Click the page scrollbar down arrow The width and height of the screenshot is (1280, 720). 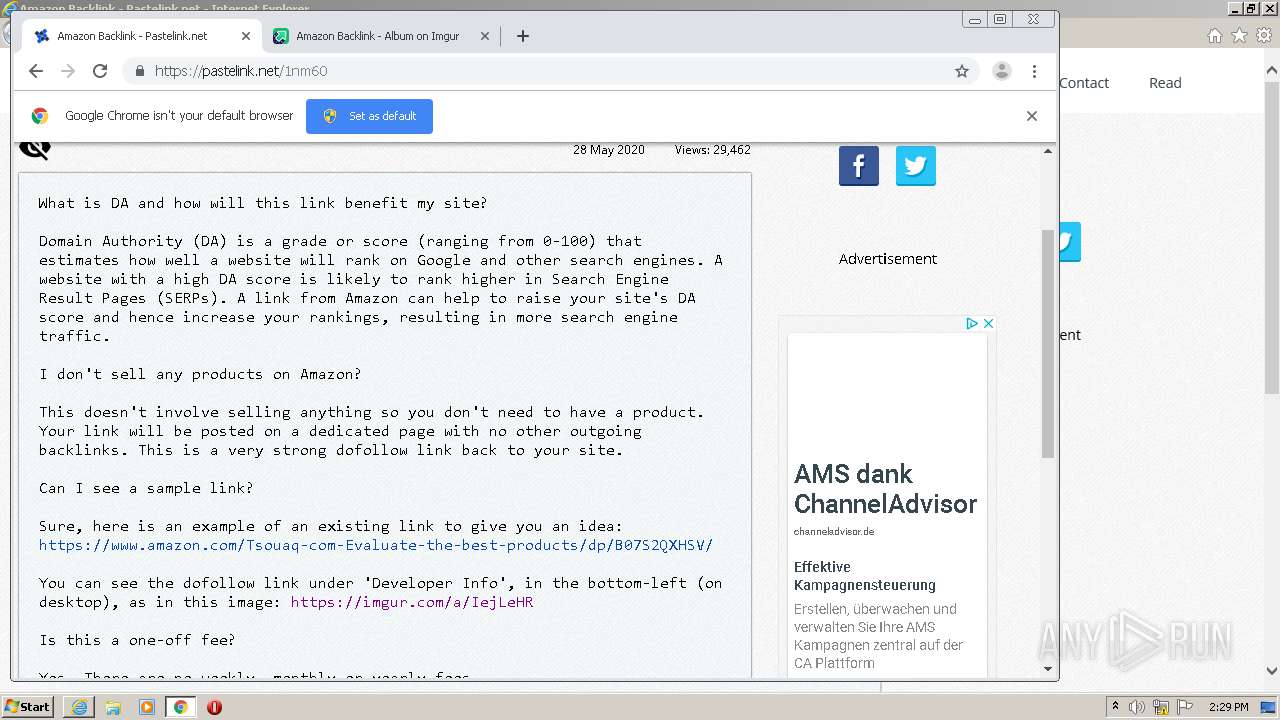pyautogui.click(x=1048, y=669)
